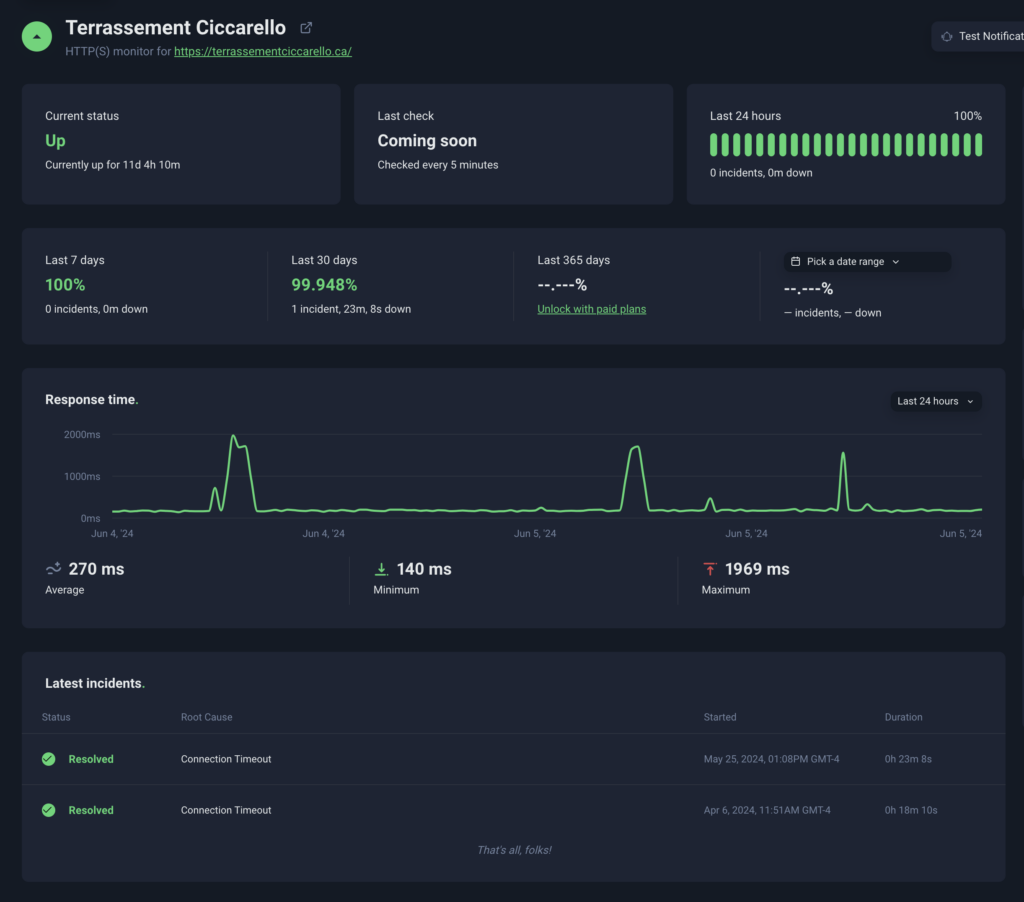Click the Unlock with paid plans link
Image resolution: width=1024 pixels, height=902 pixels.
point(591,309)
